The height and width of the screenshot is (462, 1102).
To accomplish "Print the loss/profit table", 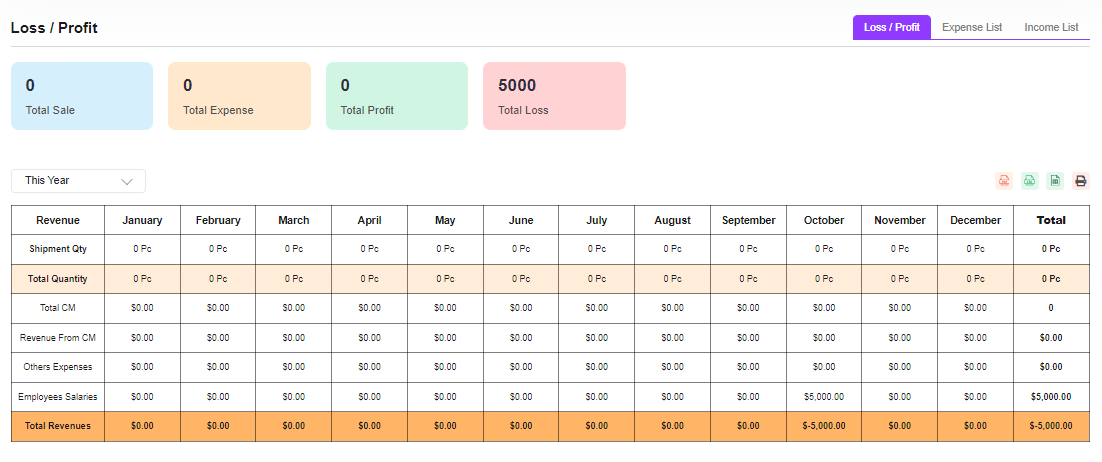I will coord(1080,181).
